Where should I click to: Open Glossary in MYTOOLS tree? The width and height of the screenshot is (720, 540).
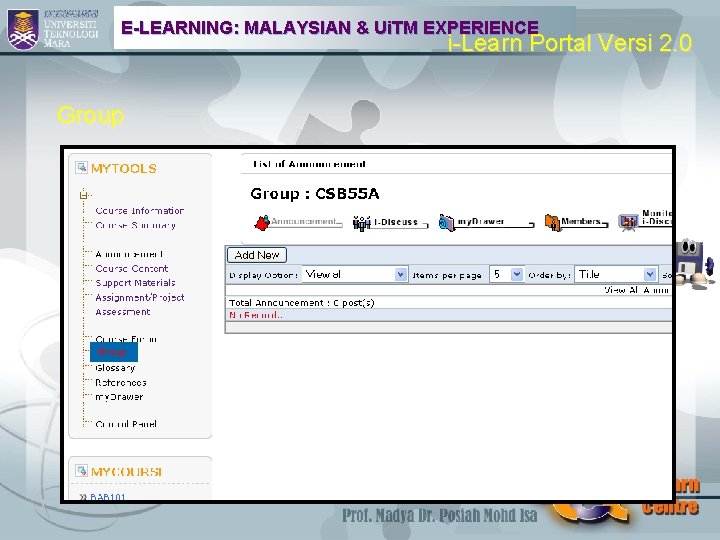pos(115,368)
